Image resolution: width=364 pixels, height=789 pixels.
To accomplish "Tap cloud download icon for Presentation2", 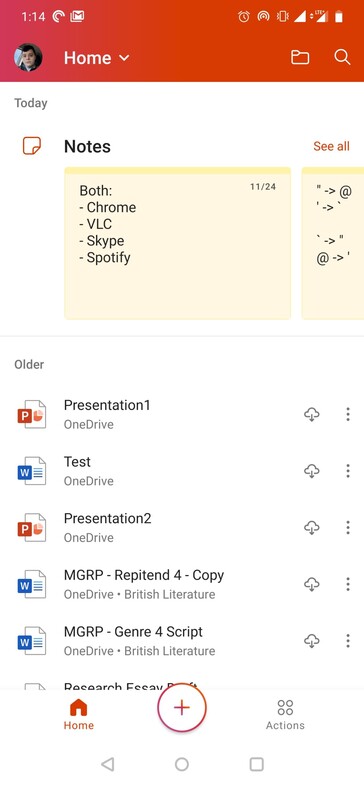I will pyautogui.click(x=312, y=527).
